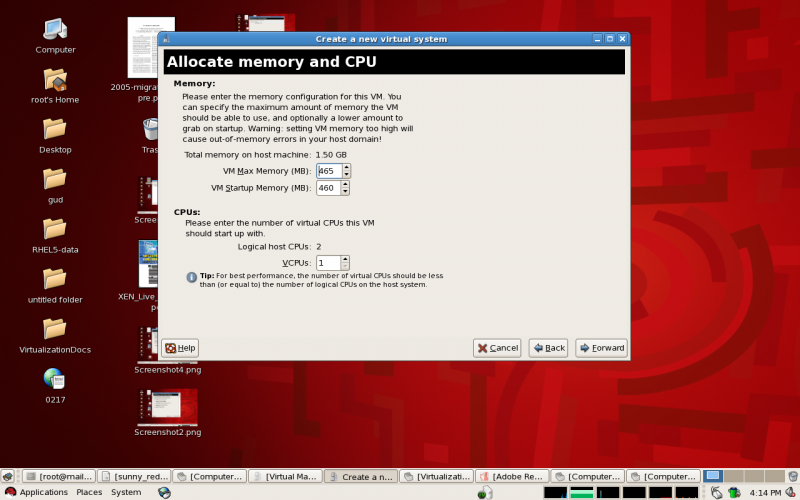
Task: Focus the VM Startup Memory field
Action: 329,188
